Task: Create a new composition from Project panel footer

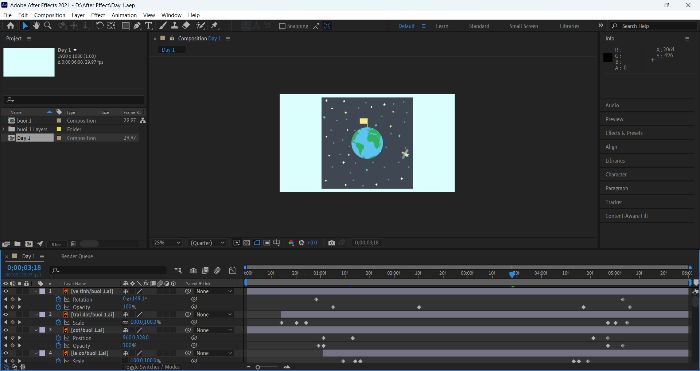Action: pyautogui.click(x=29, y=244)
